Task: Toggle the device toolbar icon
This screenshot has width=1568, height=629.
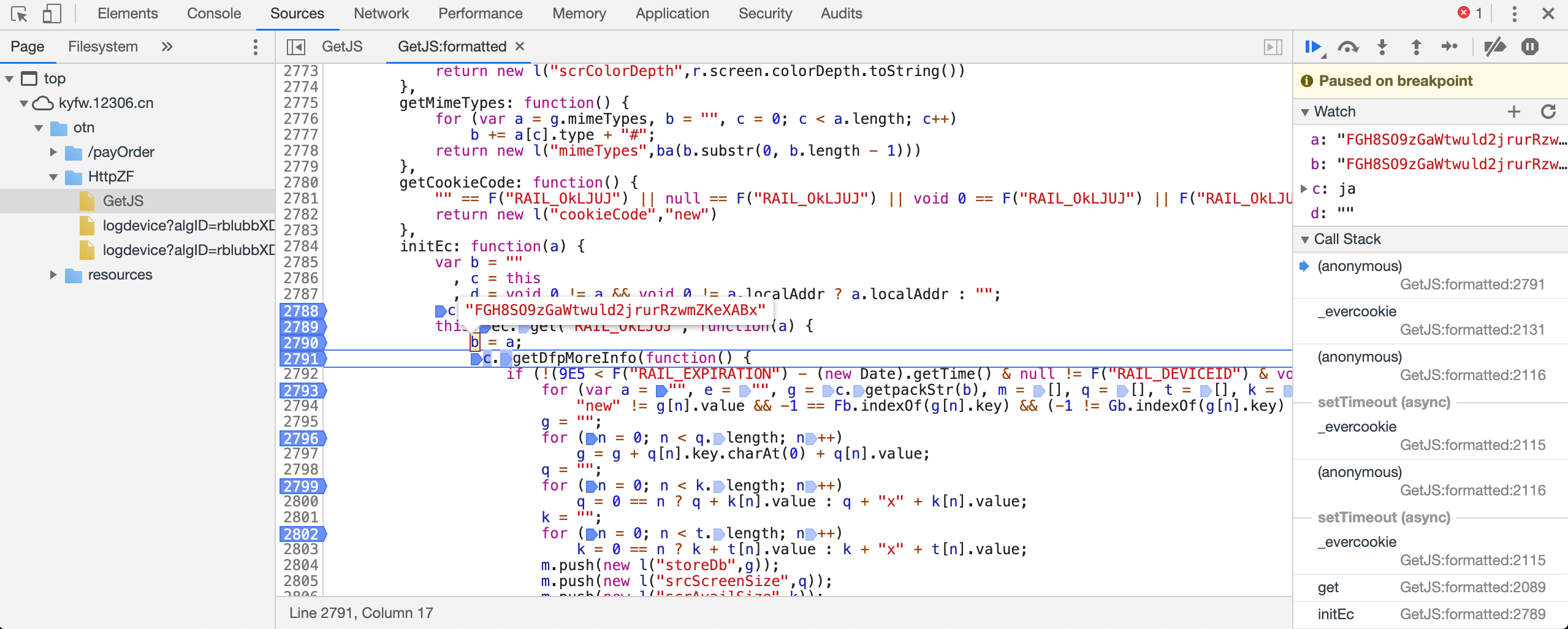Action: point(52,13)
